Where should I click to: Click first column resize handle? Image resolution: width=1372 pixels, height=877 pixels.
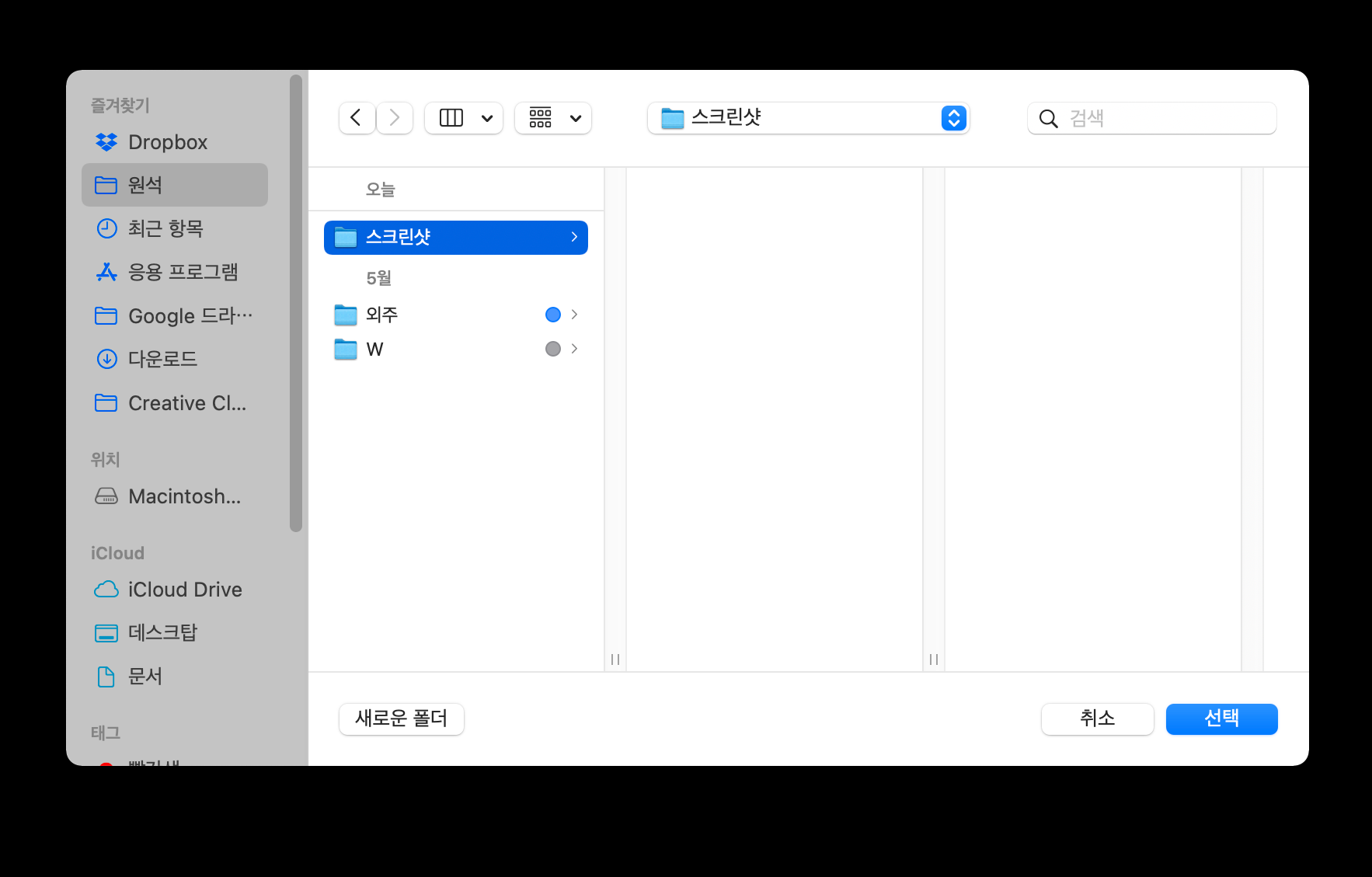pos(615,659)
